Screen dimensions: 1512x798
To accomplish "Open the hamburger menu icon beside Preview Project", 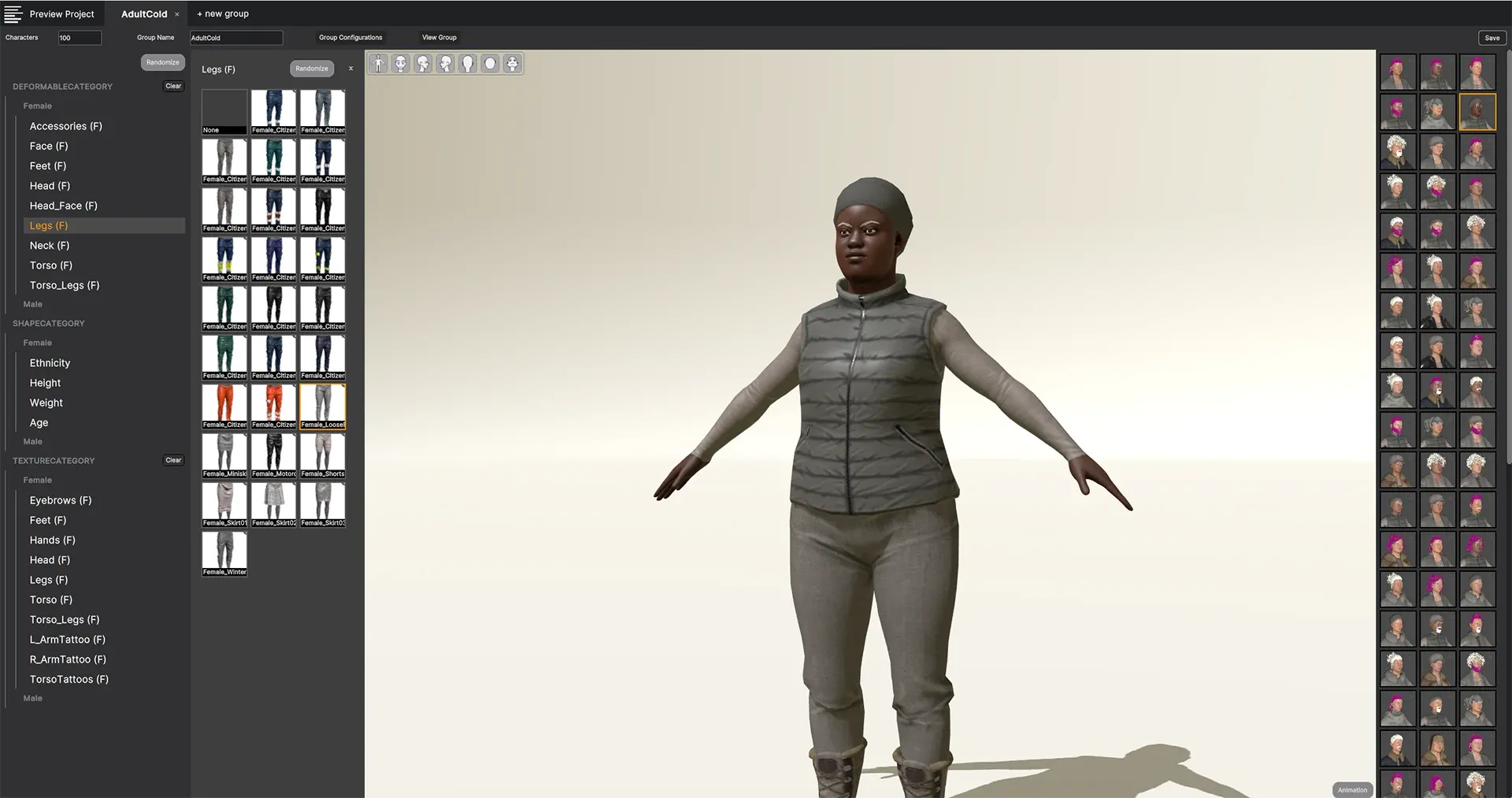I will 13,14.
